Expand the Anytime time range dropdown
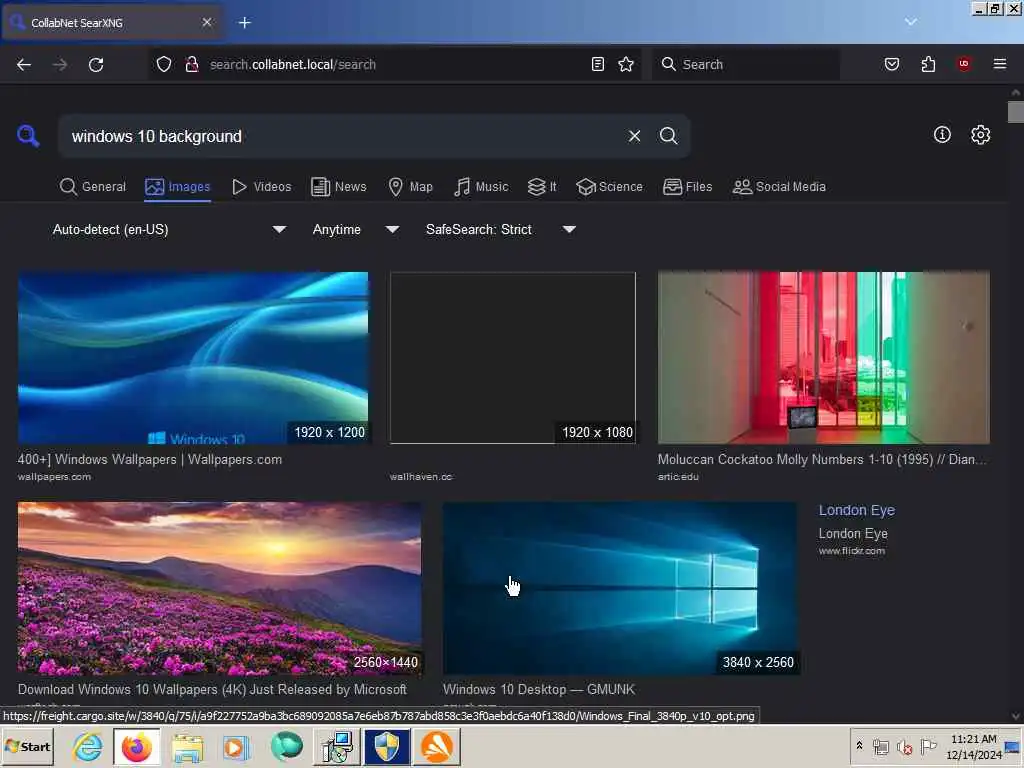This screenshot has height=768, width=1024. 356,229
